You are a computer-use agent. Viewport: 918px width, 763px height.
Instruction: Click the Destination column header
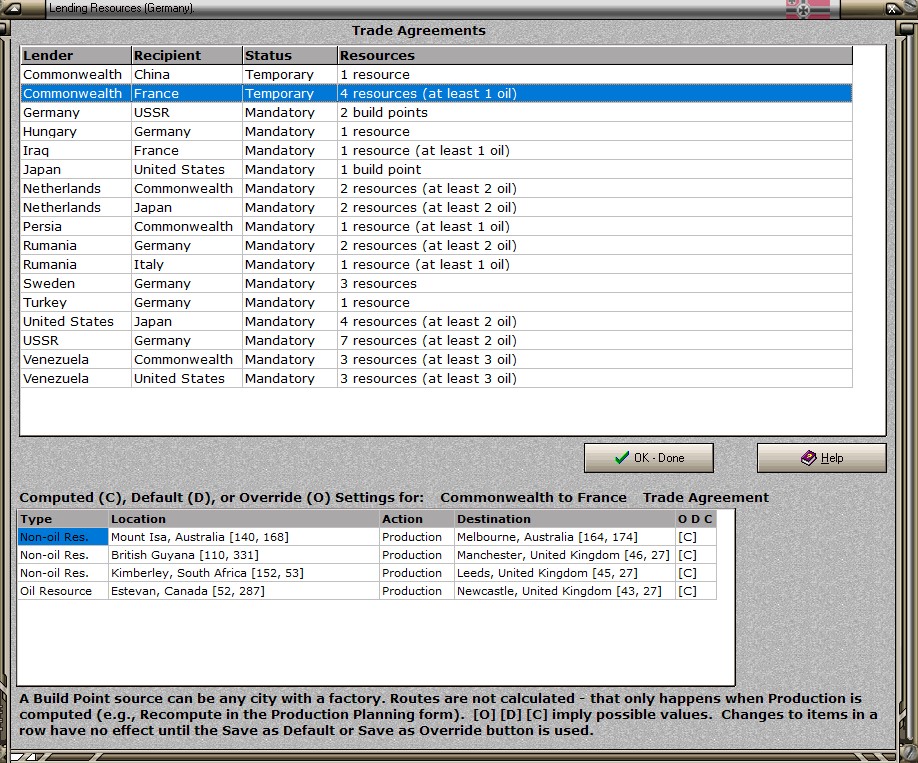565,519
